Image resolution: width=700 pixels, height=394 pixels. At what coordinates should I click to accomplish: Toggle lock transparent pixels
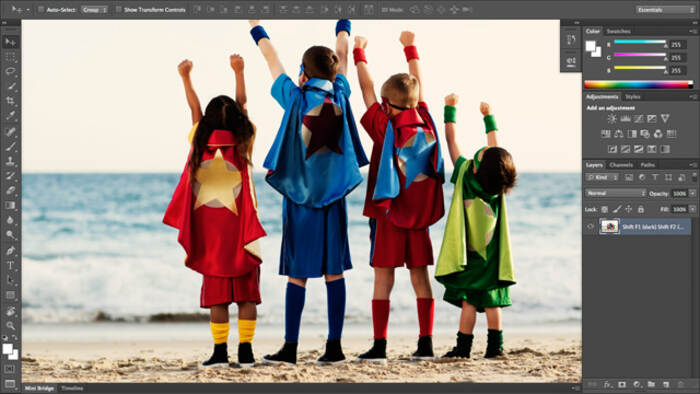[x=604, y=209]
